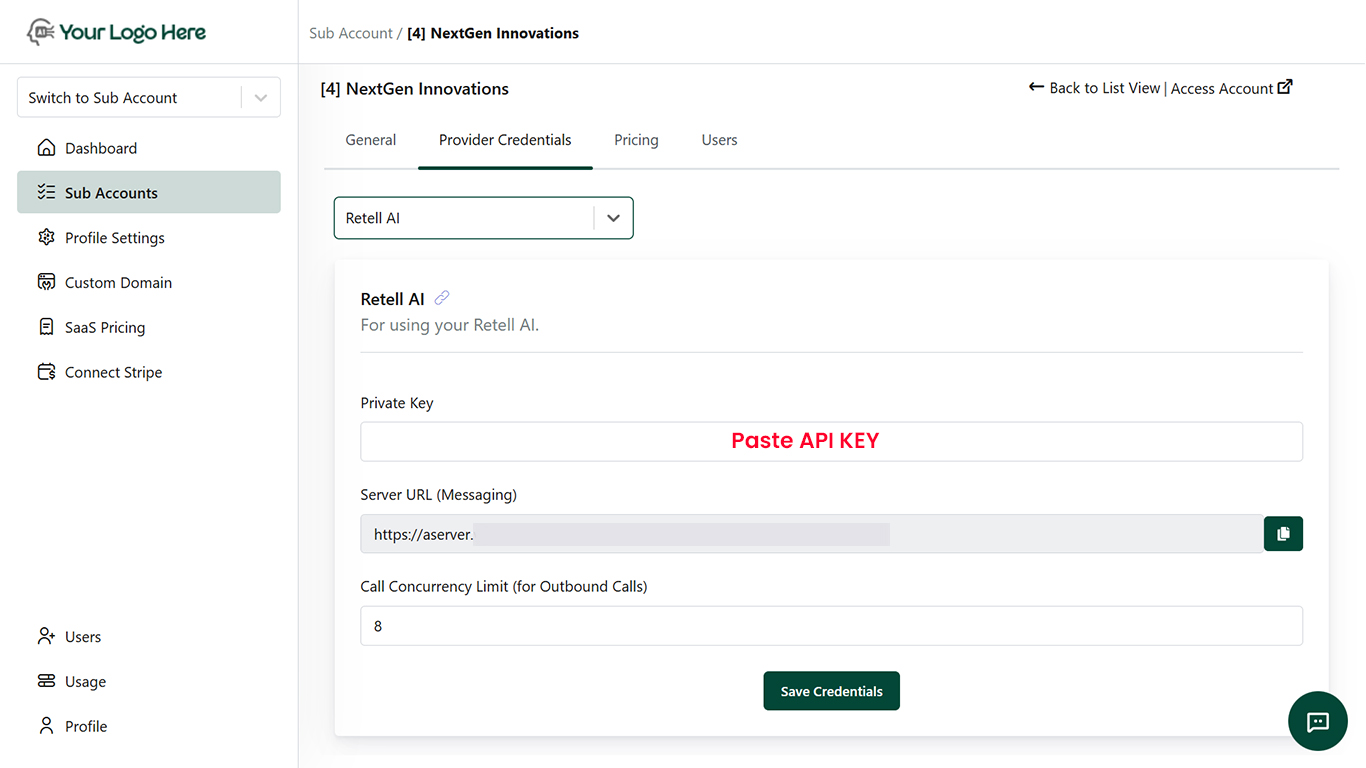1366x768 pixels.
Task: Open the chat support widget
Action: 1318,721
